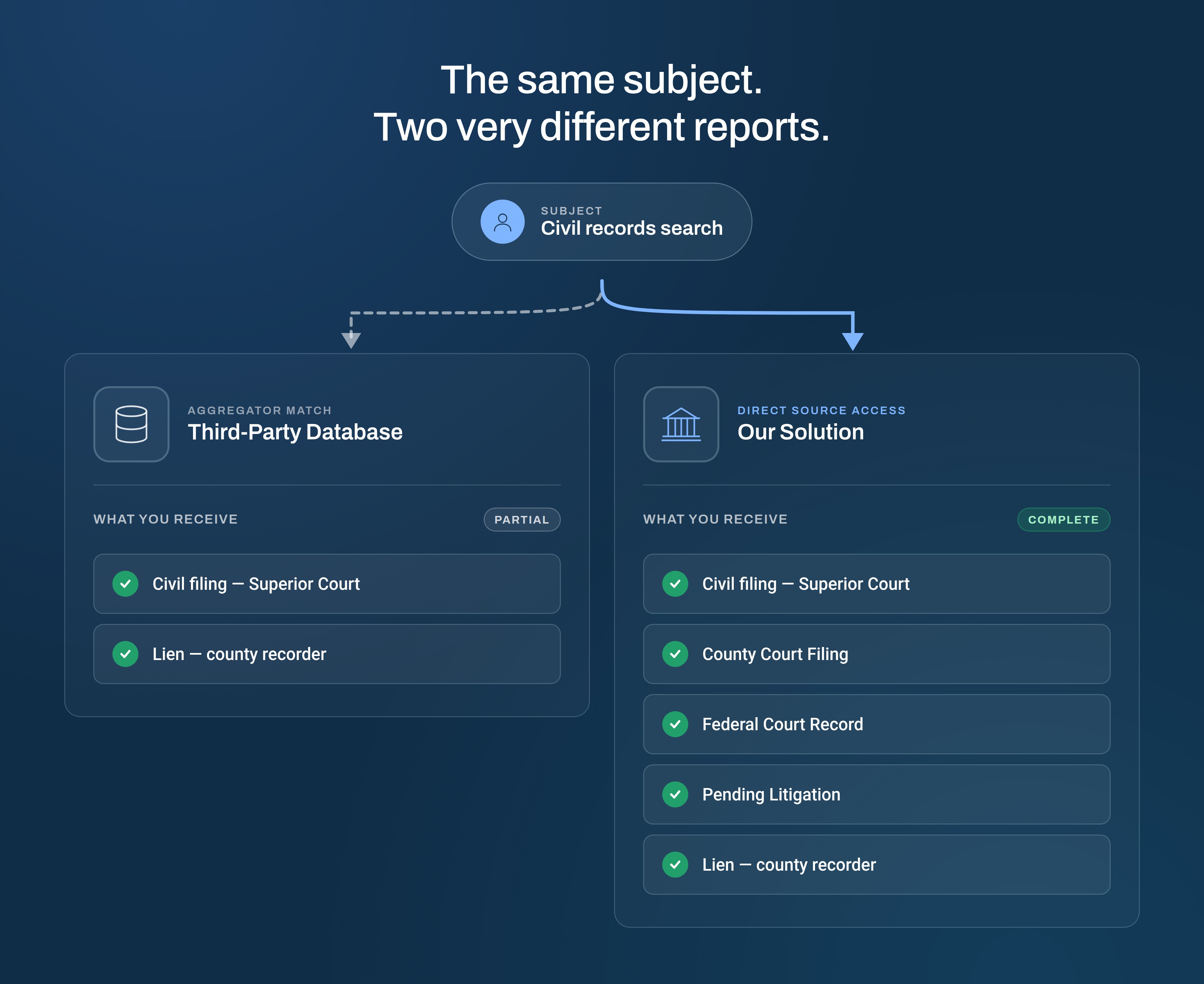
Task: Click the 'Pending Litigation' row
Action: (x=877, y=795)
